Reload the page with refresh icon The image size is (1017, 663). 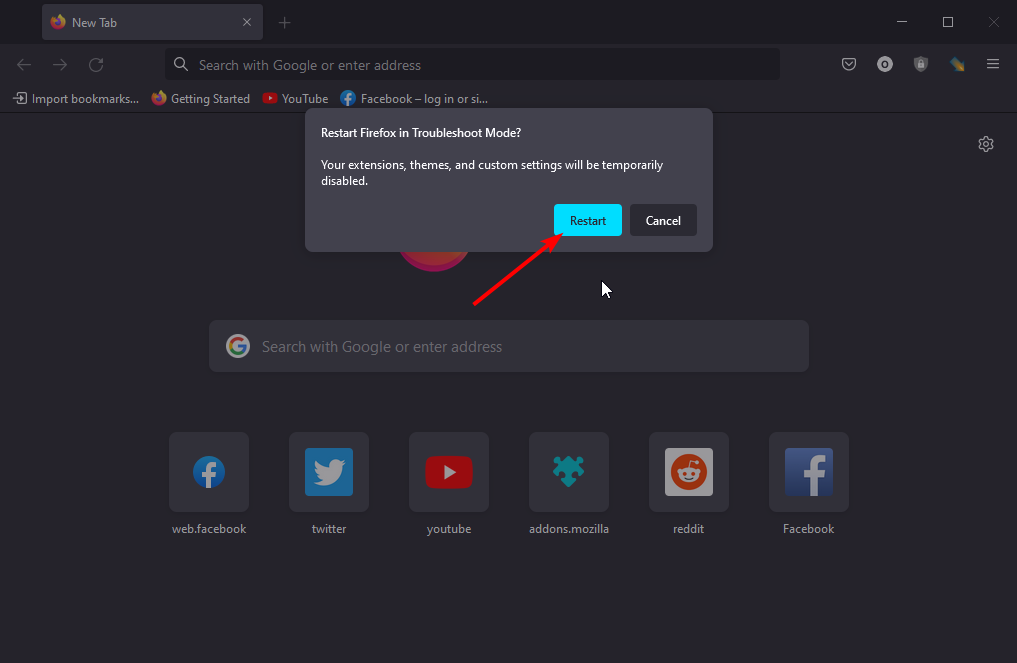pyautogui.click(x=96, y=64)
